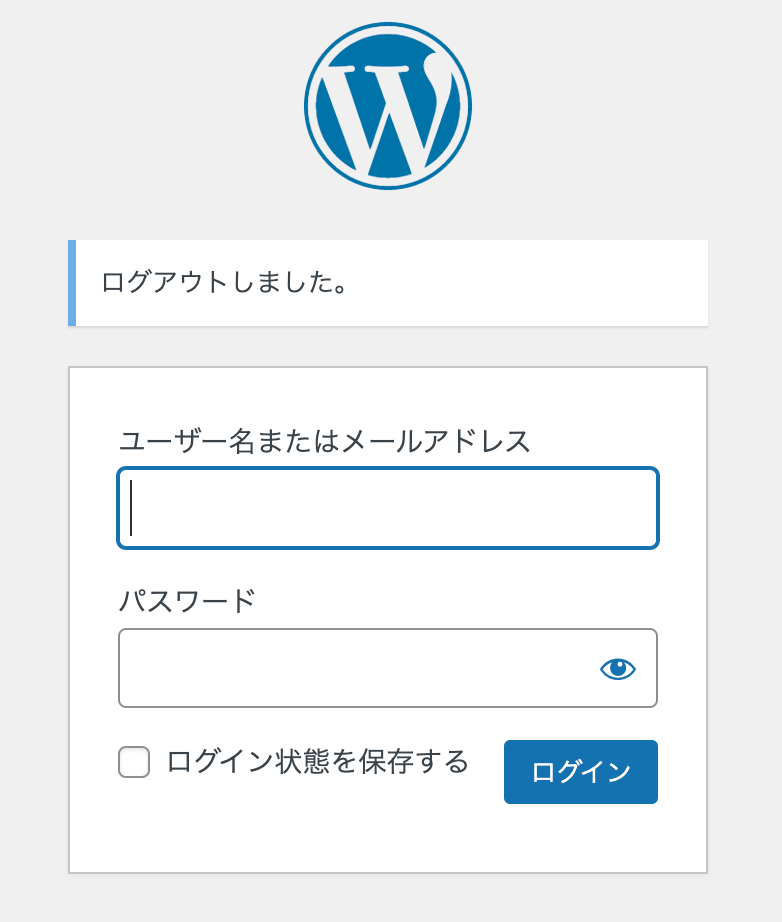
Task: Click the blue left border of the logout notice
Action: point(72,283)
